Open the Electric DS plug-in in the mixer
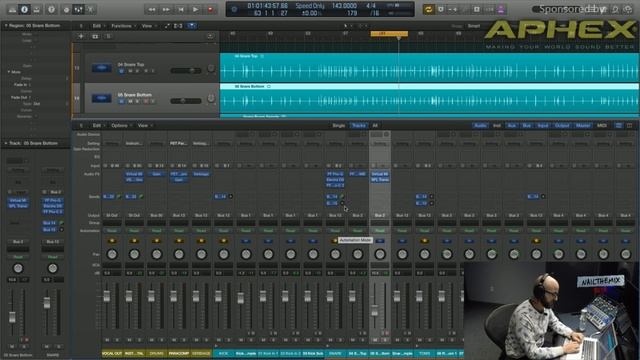Image resolution: width=640 pixels, height=360 pixels. pos(335,180)
